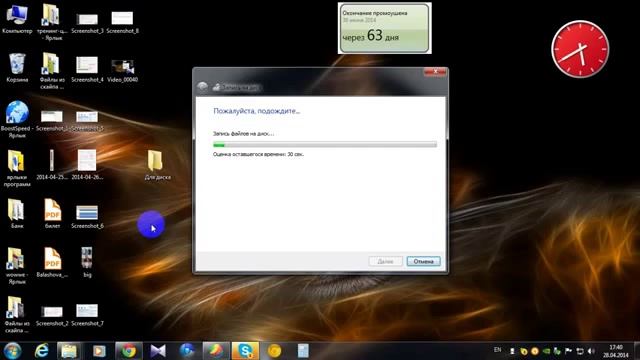Open the Банк folder on desktop

pyautogui.click(x=17, y=213)
